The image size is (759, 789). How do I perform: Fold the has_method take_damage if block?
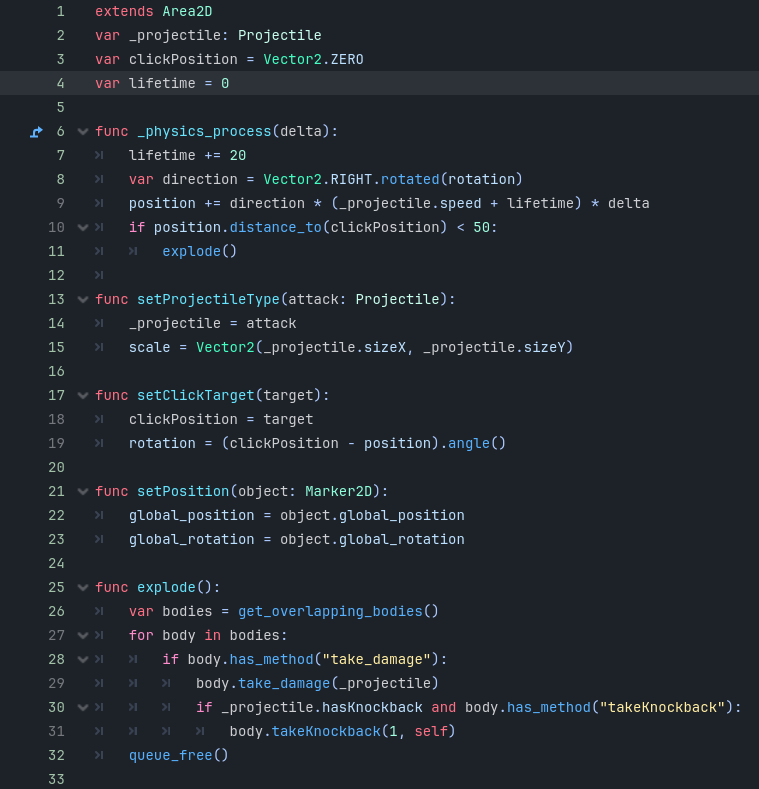coord(83,659)
